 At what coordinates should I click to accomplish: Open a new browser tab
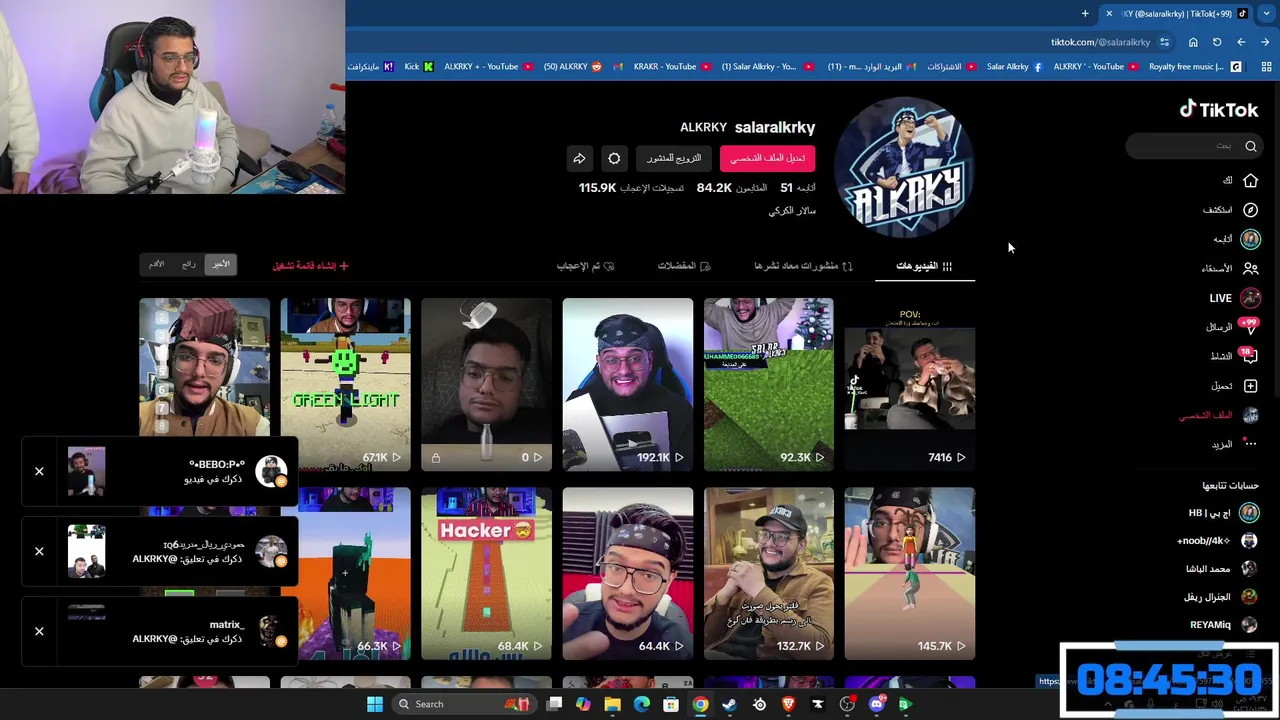coord(1085,14)
